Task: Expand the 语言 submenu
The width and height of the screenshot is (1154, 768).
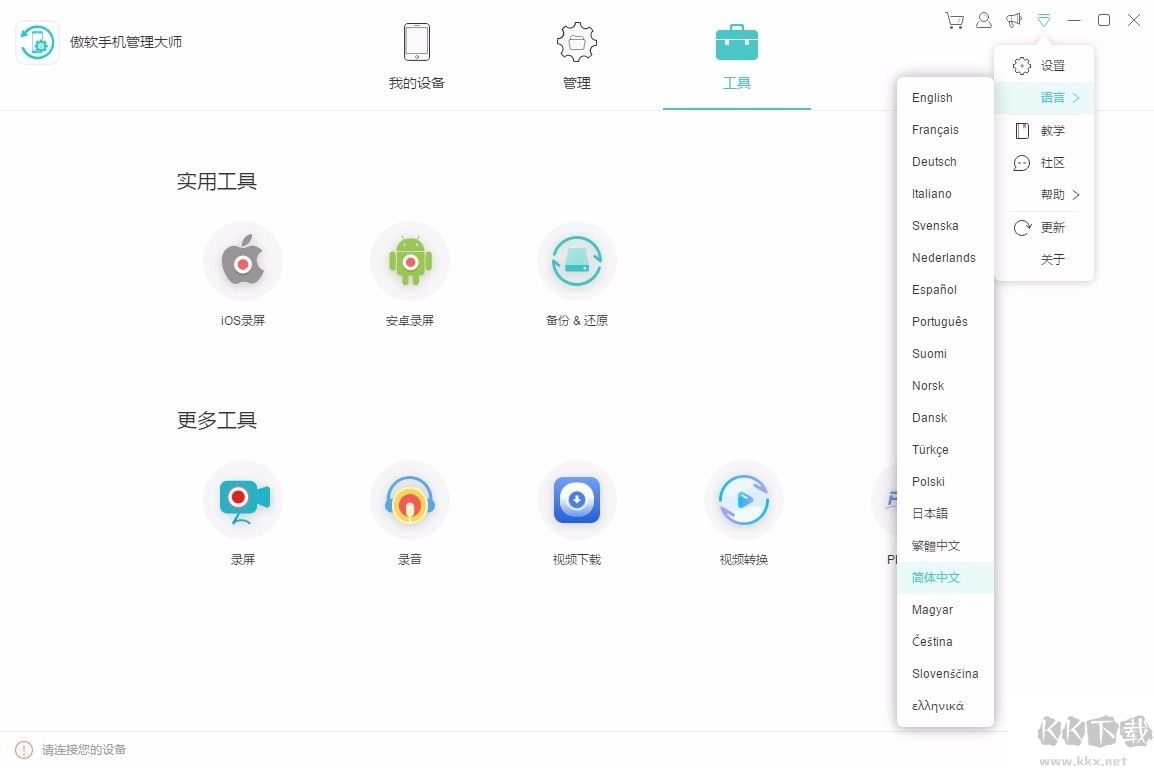Action: click(1044, 98)
